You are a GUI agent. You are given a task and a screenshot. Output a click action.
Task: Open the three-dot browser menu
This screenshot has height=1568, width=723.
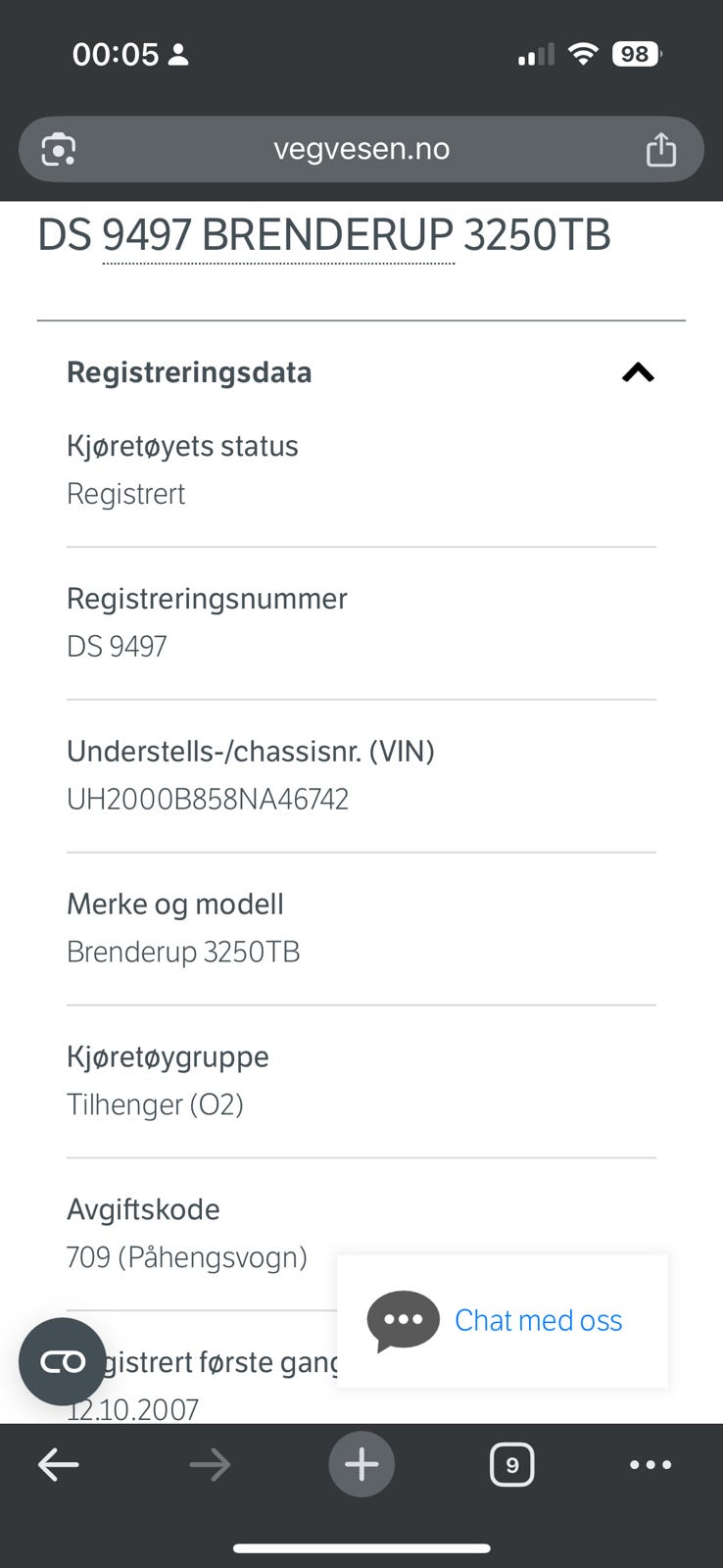[651, 1465]
